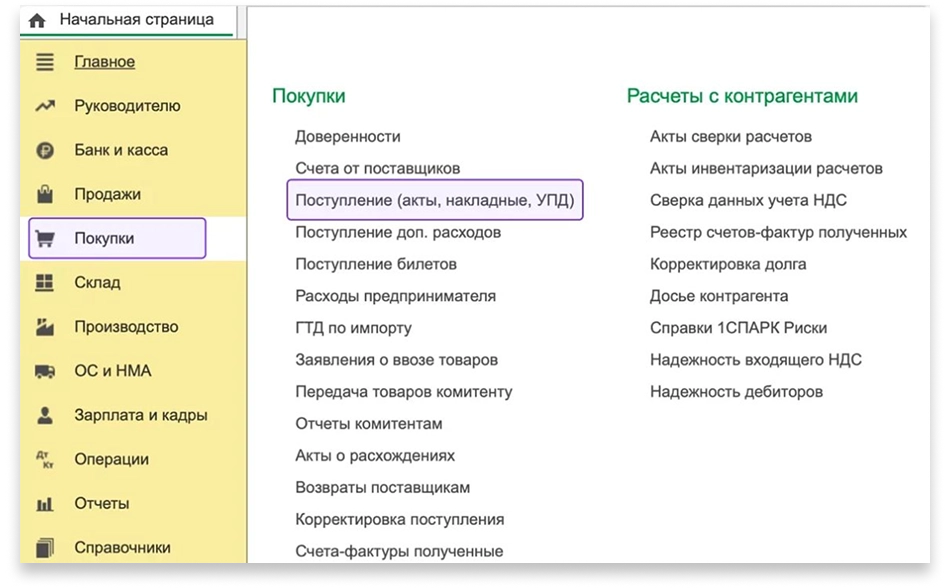Open Отчеты комитентам
This screenshot has width=950, height=588.
(368, 424)
